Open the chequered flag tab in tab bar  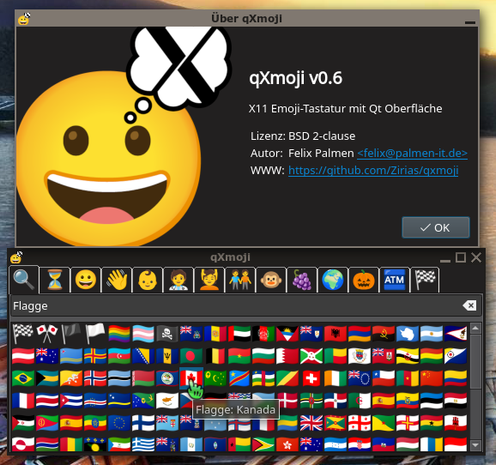(x=425, y=280)
